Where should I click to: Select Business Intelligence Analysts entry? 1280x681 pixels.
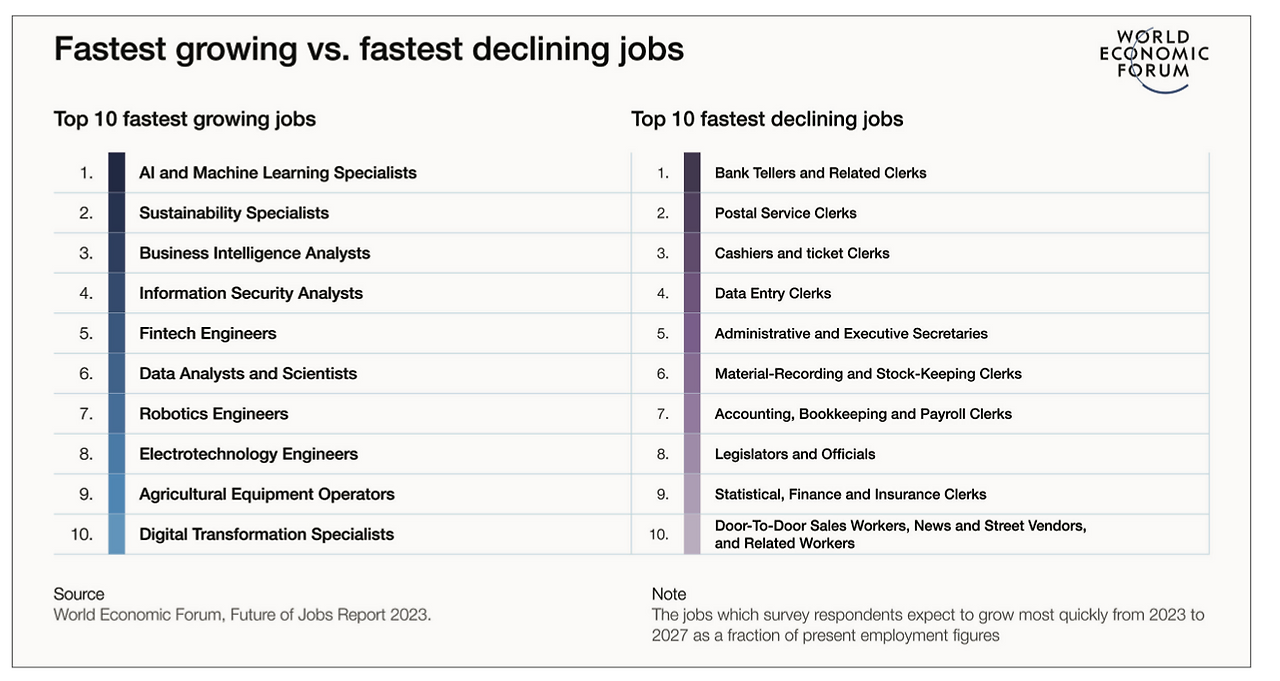(x=255, y=253)
